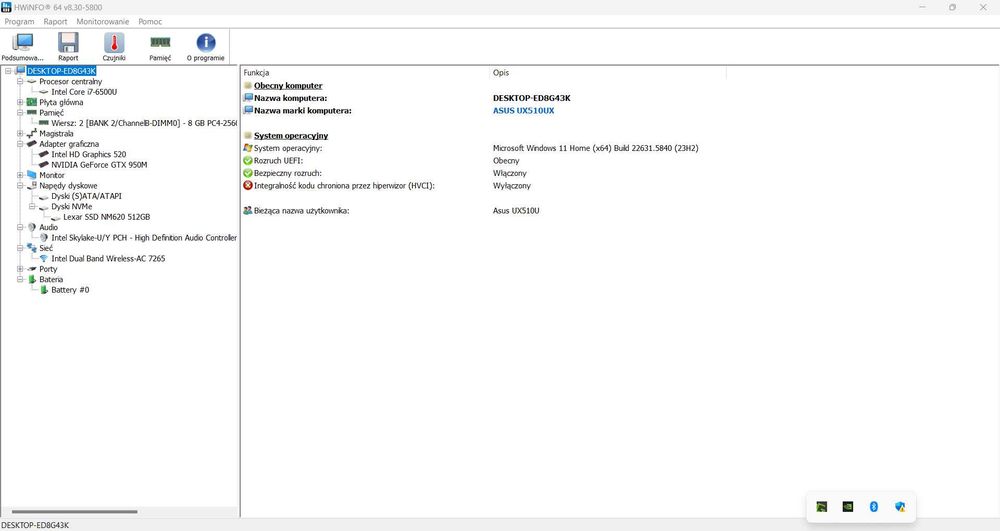Click the Bluetooth icon in tray popup
The height and width of the screenshot is (531, 1000).
(x=874, y=507)
